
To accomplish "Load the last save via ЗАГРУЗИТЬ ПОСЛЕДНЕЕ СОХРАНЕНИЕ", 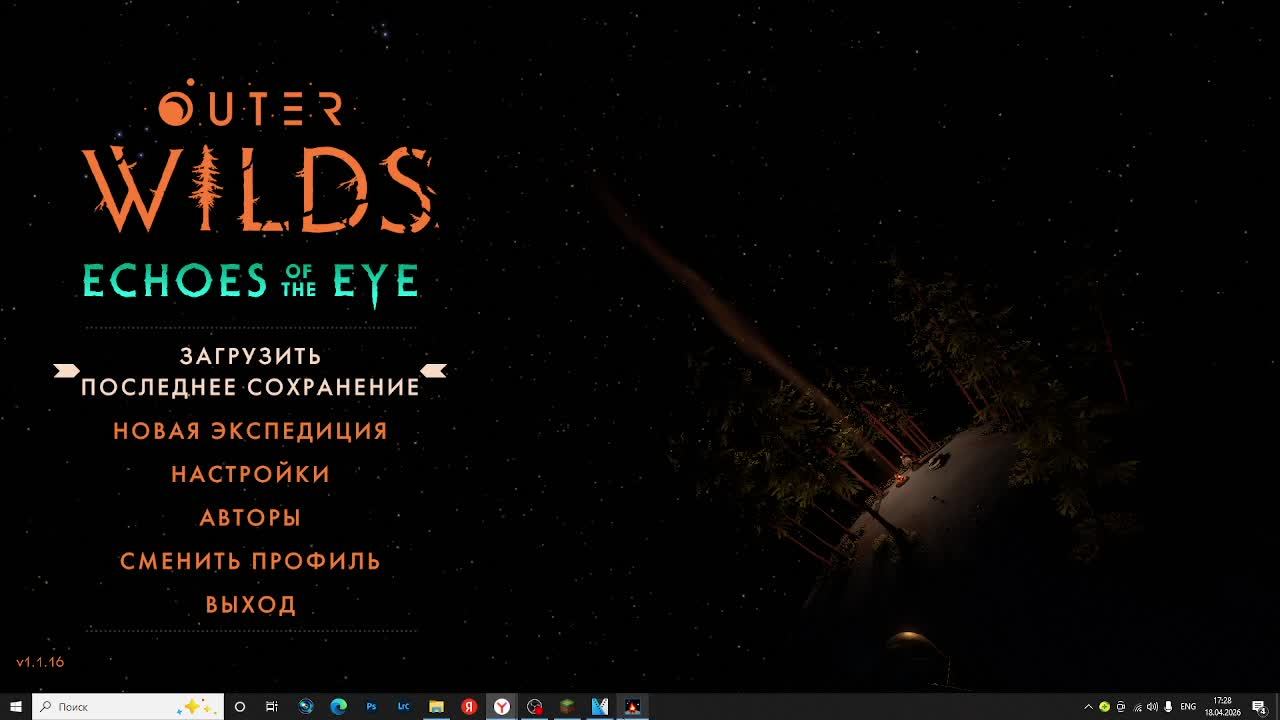I will (x=250, y=371).
